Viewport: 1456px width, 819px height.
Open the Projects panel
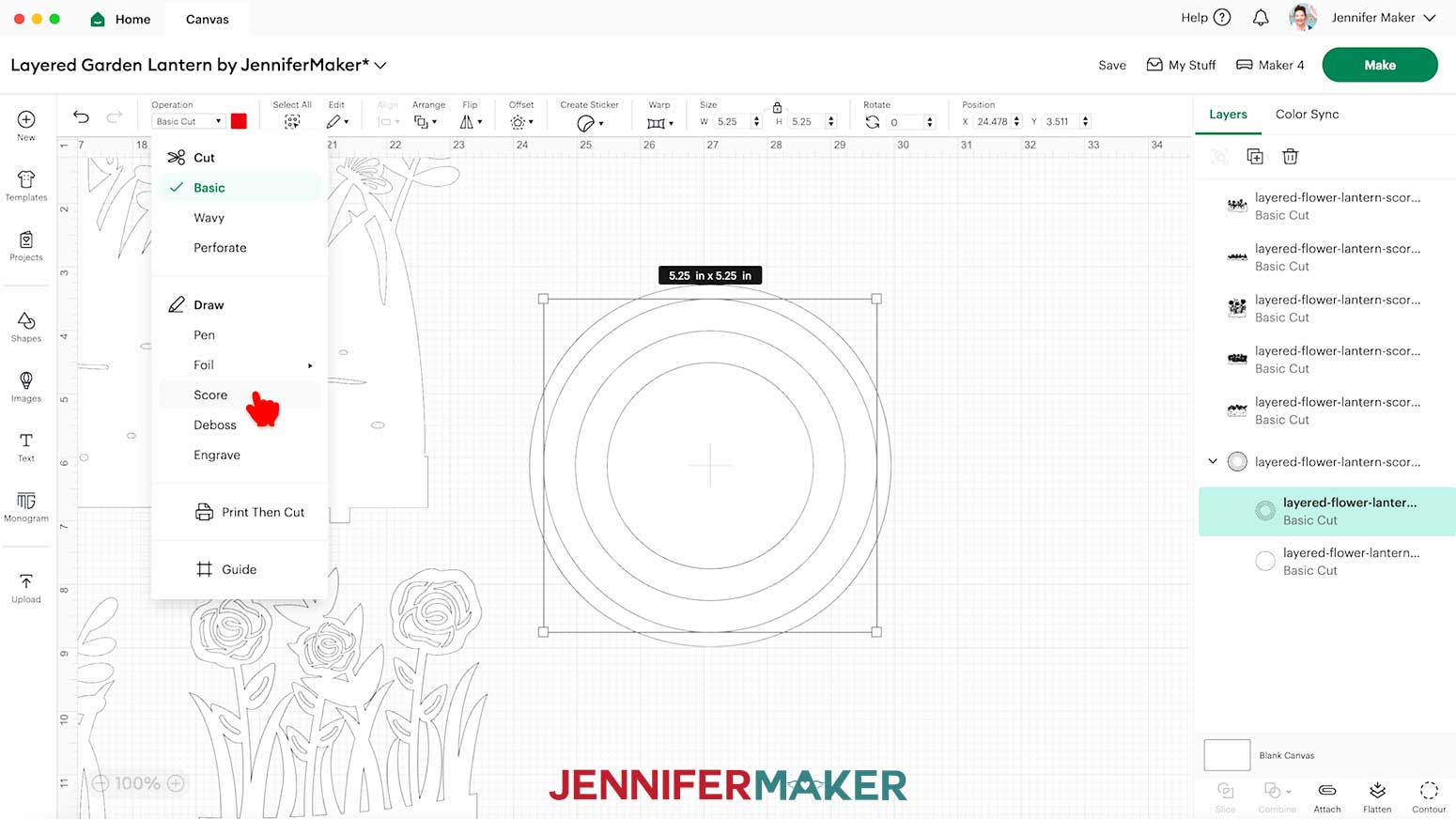tap(26, 245)
